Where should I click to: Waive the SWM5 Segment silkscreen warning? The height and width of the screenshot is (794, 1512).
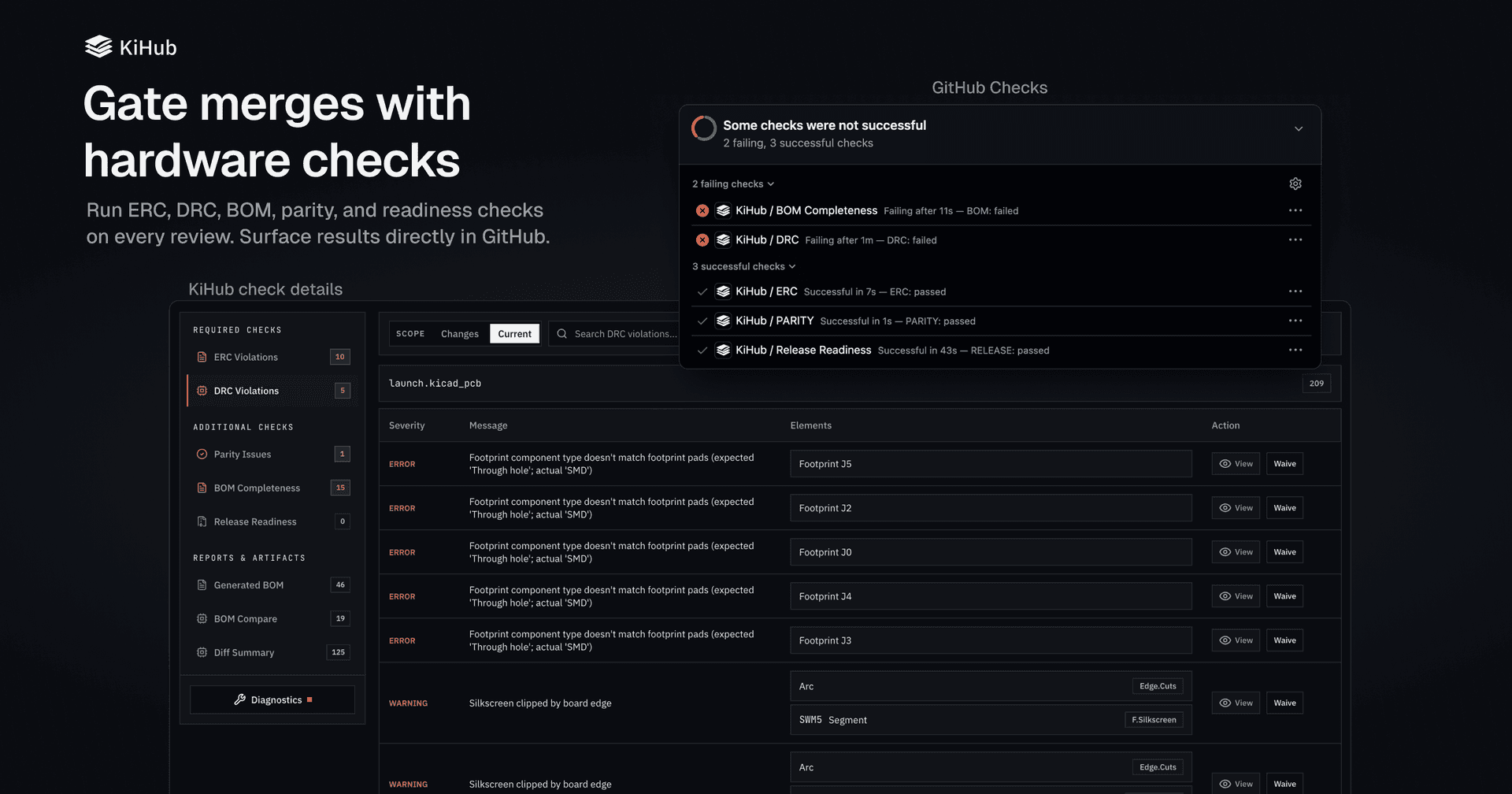coord(1284,703)
